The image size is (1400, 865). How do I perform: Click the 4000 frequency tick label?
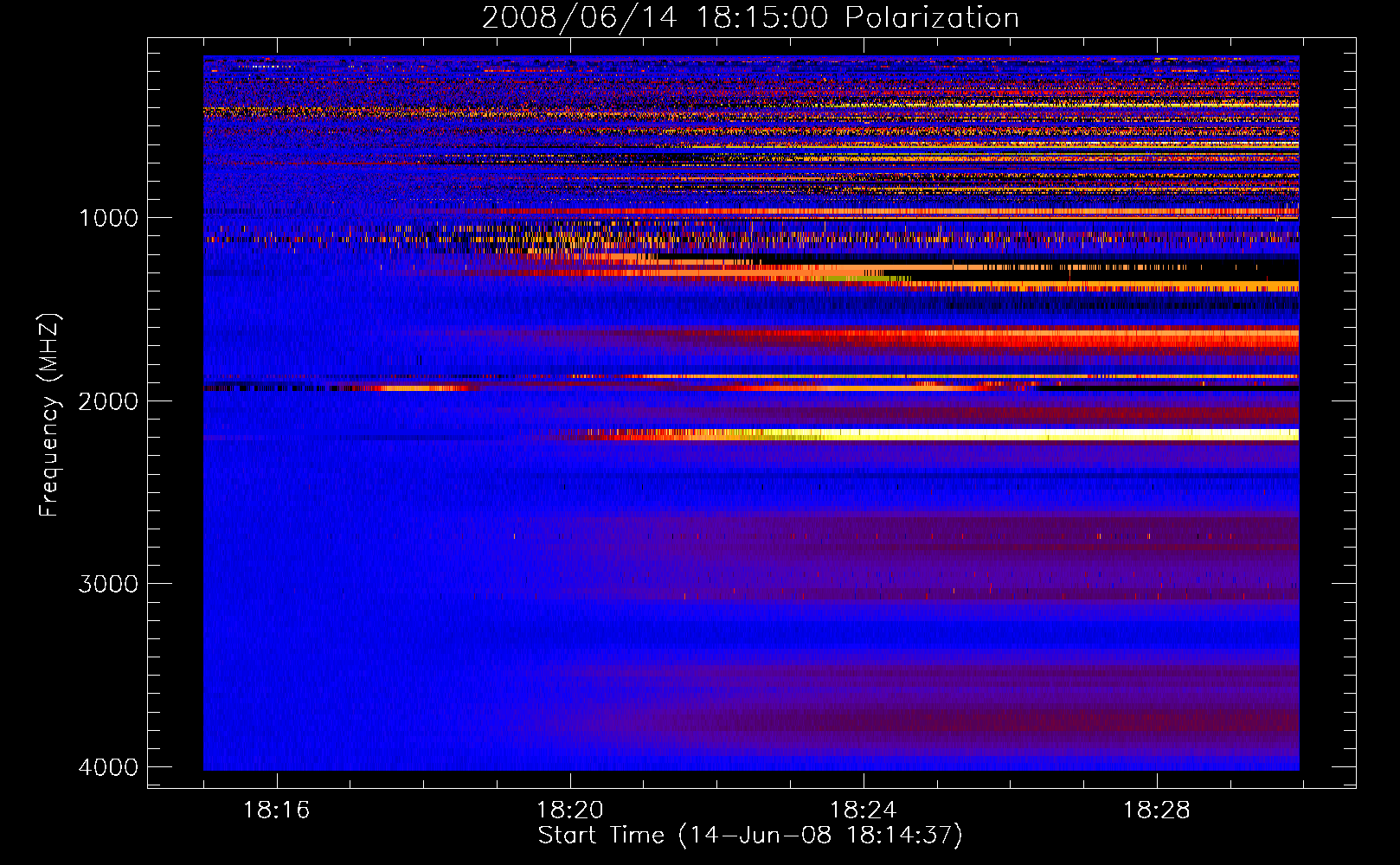108,767
